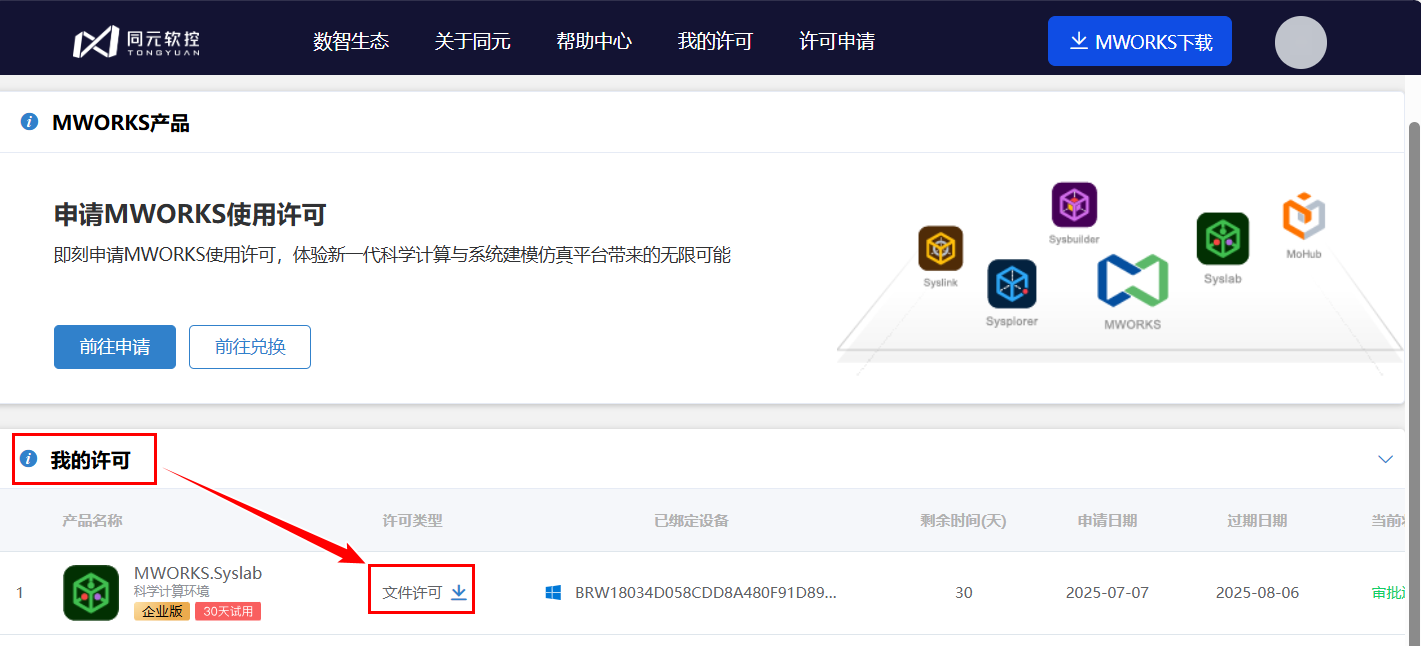
Task: Click the Sysplorer product icon
Action: [1011, 284]
